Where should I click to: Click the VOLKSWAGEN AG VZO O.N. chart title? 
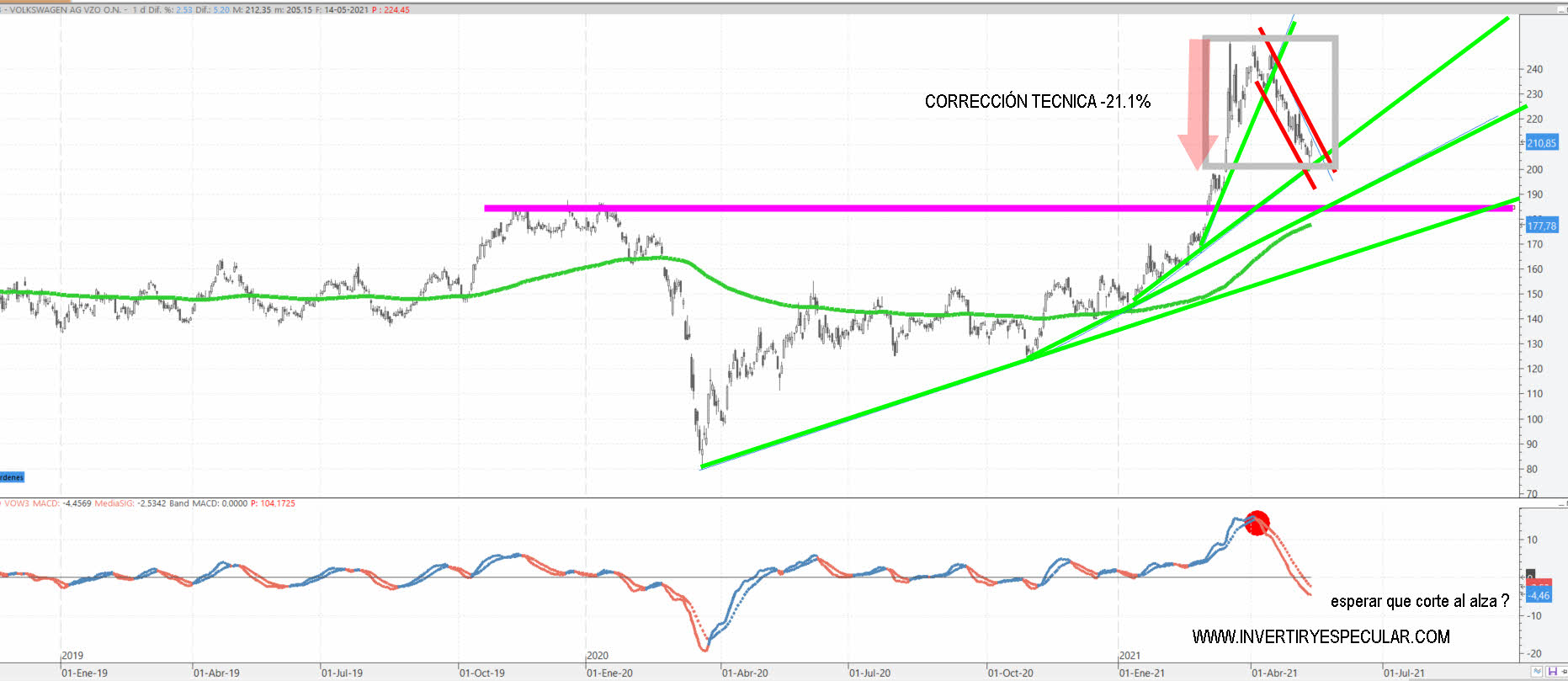pyautogui.click(x=65, y=10)
